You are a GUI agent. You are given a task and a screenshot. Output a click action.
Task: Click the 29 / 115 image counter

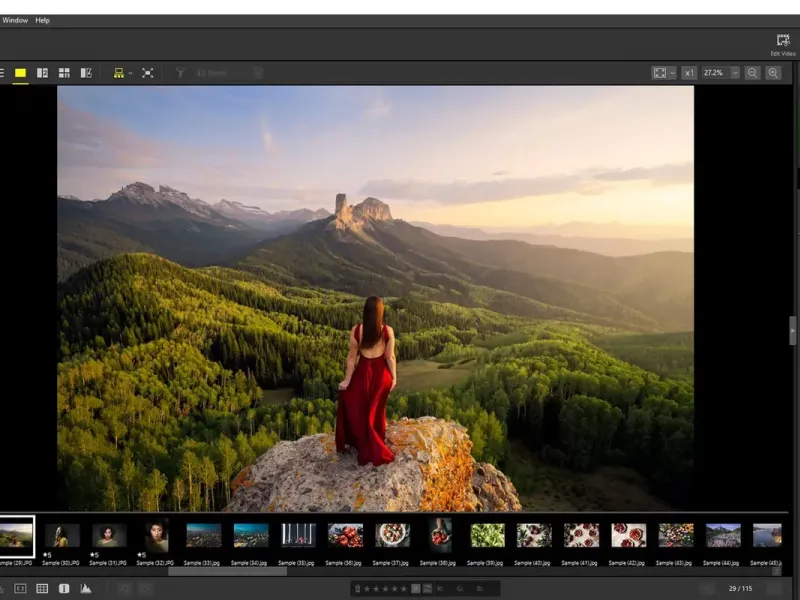(x=740, y=588)
